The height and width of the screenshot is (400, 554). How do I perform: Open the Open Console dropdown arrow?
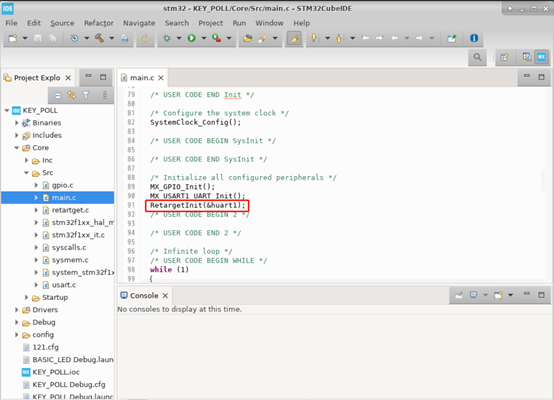click(510, 295)
